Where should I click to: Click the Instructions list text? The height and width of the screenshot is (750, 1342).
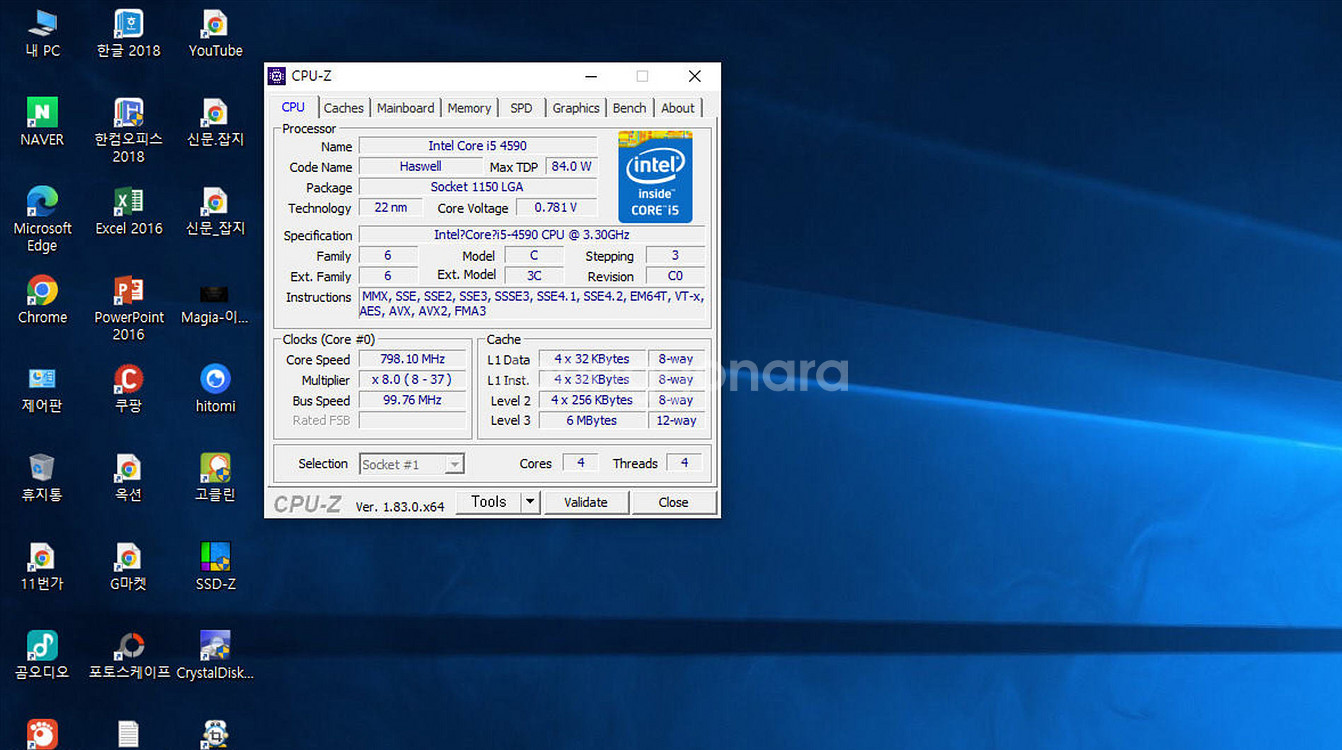[x=532, y=304]
